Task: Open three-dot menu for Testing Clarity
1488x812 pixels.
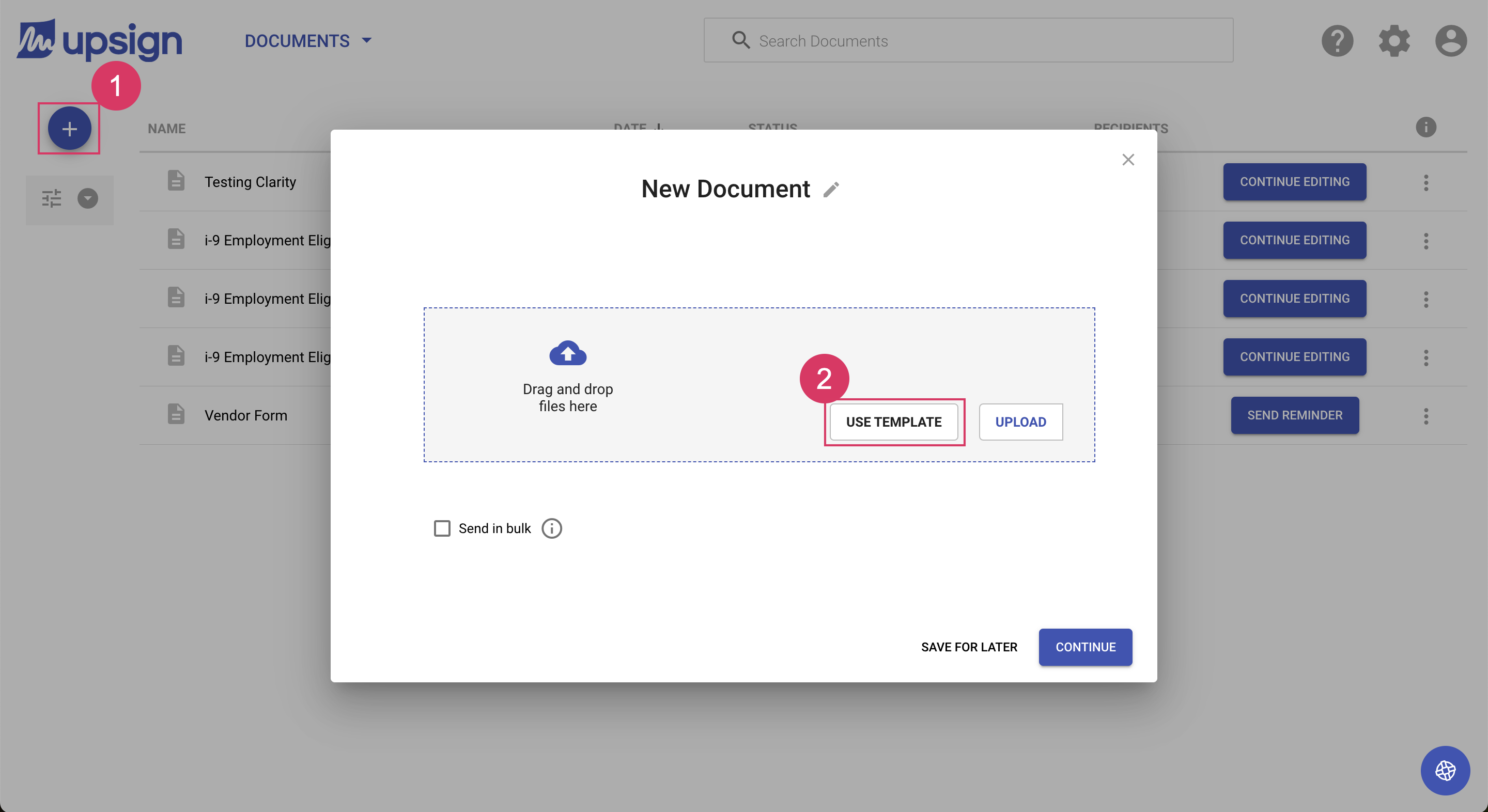Action: pyautogui.click(x=1425, y=182)
